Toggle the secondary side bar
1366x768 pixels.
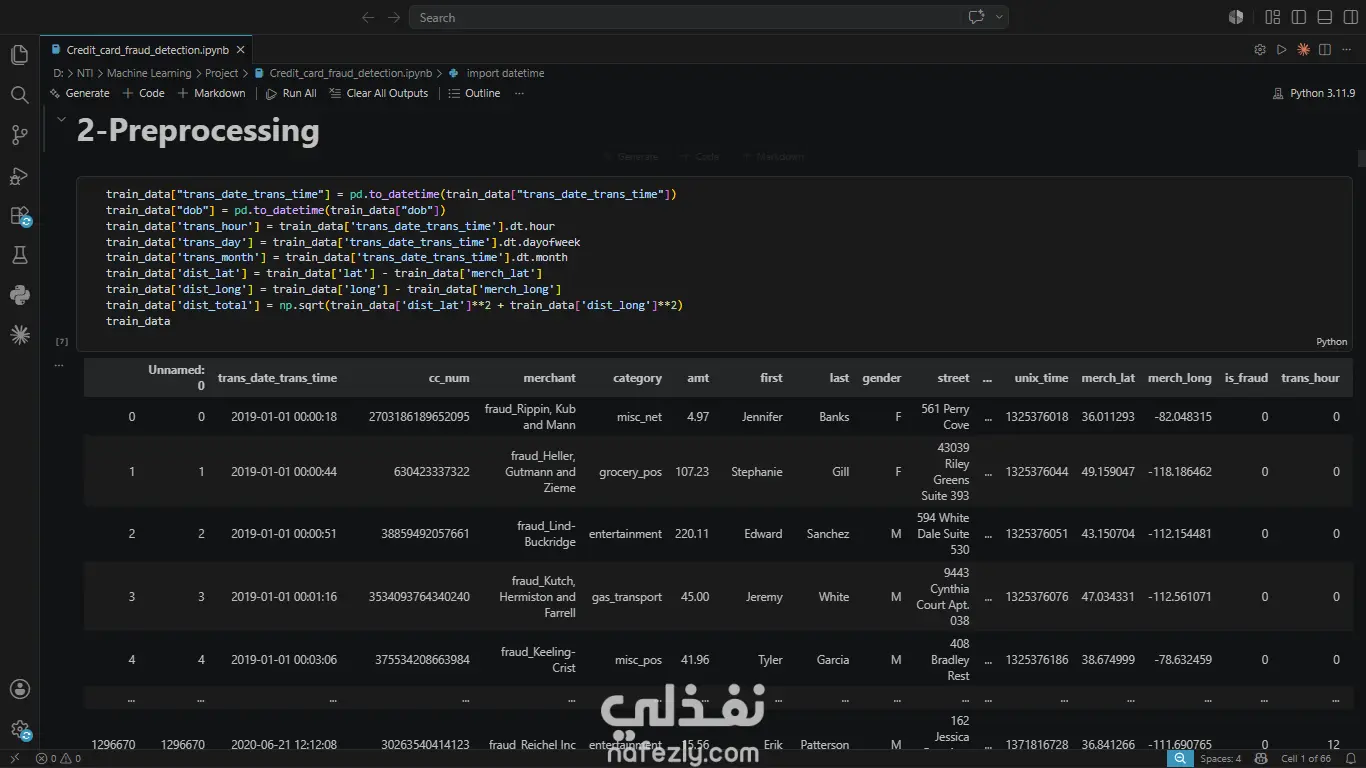(1349, 17)
